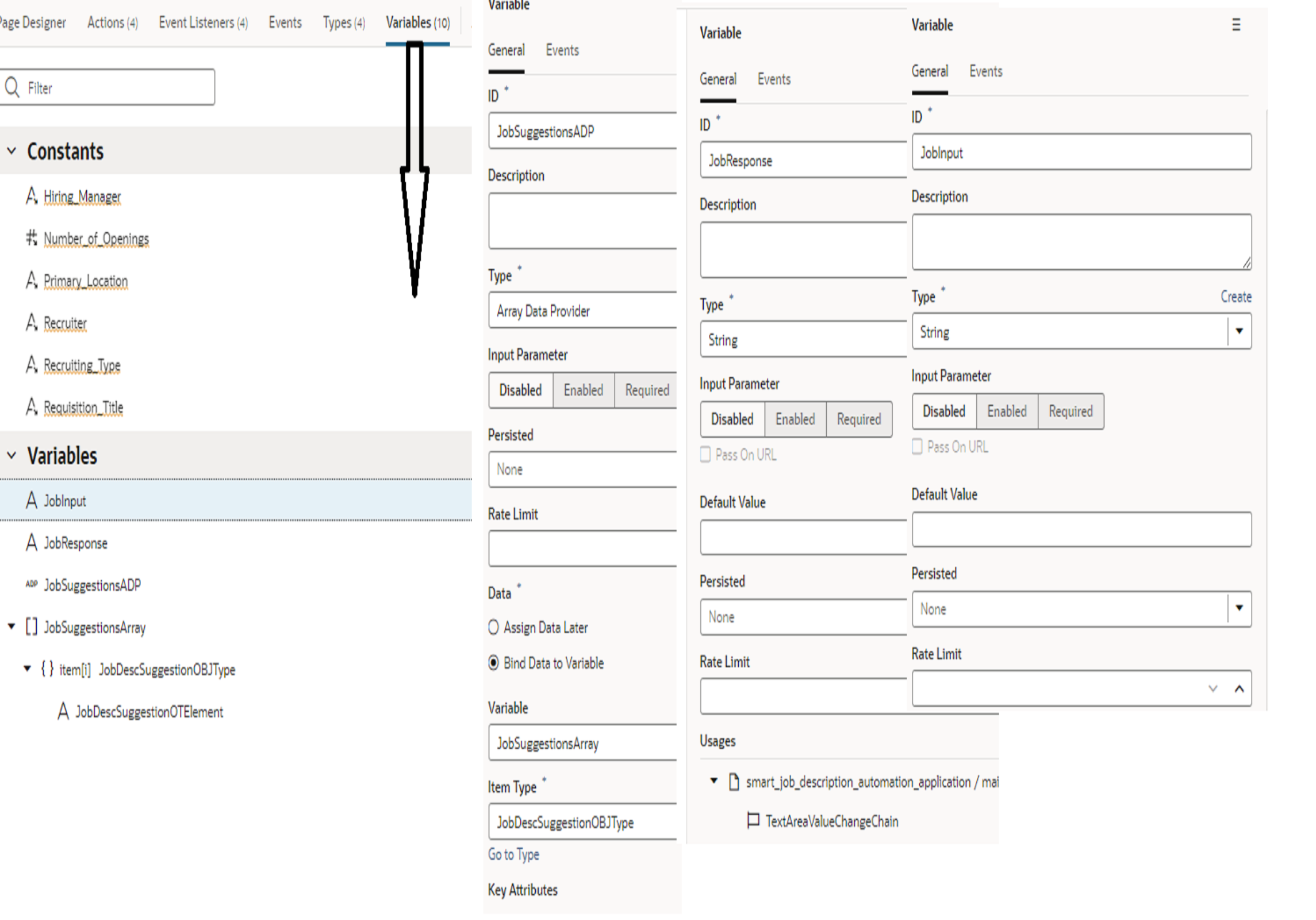Open the Events tab in JobInput panel
The height and width of the screenshot is (920, 1316).
(x=985, y=71)
